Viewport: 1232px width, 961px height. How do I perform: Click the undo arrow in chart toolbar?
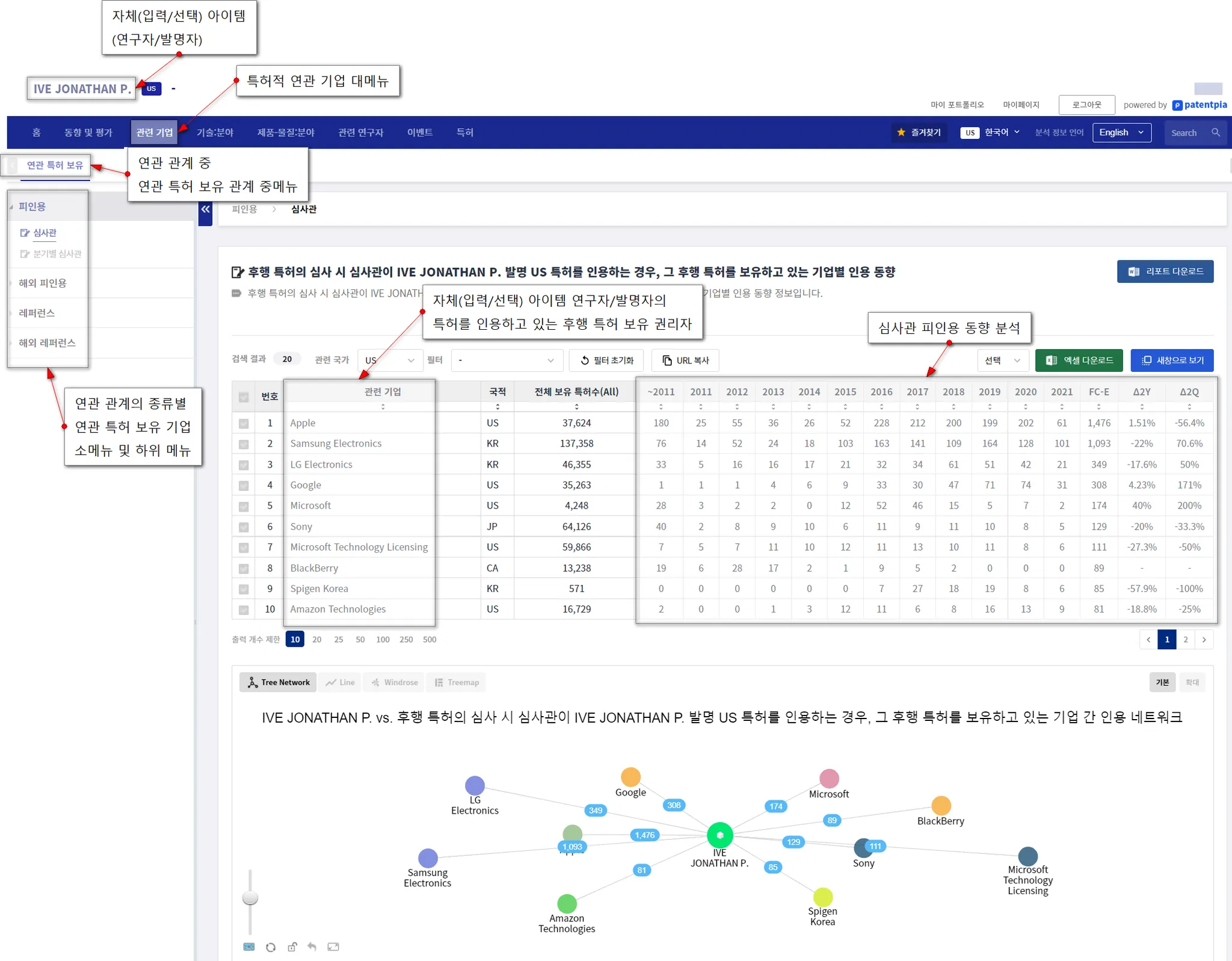tap(312, 947)
